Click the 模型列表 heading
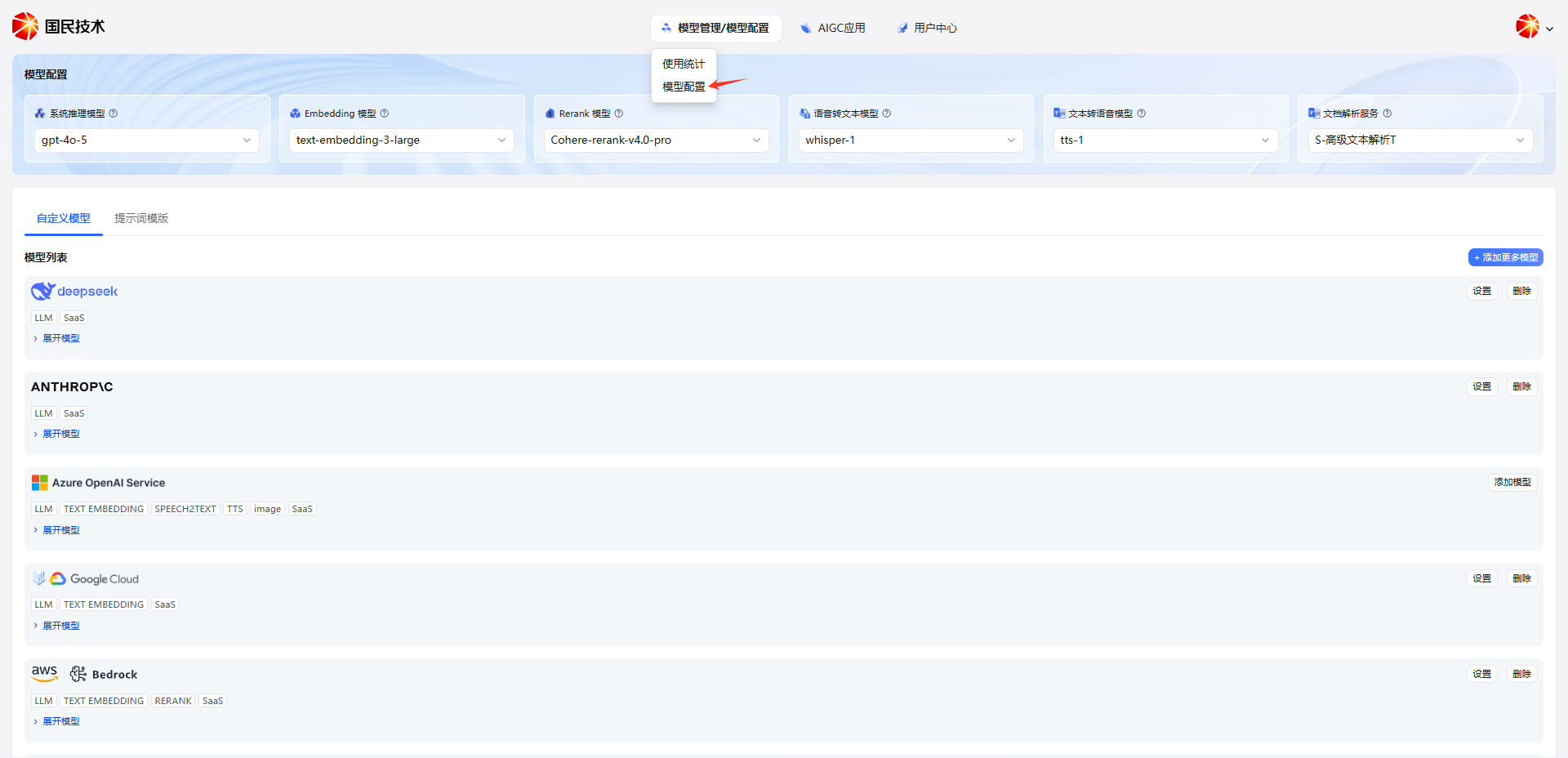This screenshot has width=1568, height=758. click(x=46, y=257)
